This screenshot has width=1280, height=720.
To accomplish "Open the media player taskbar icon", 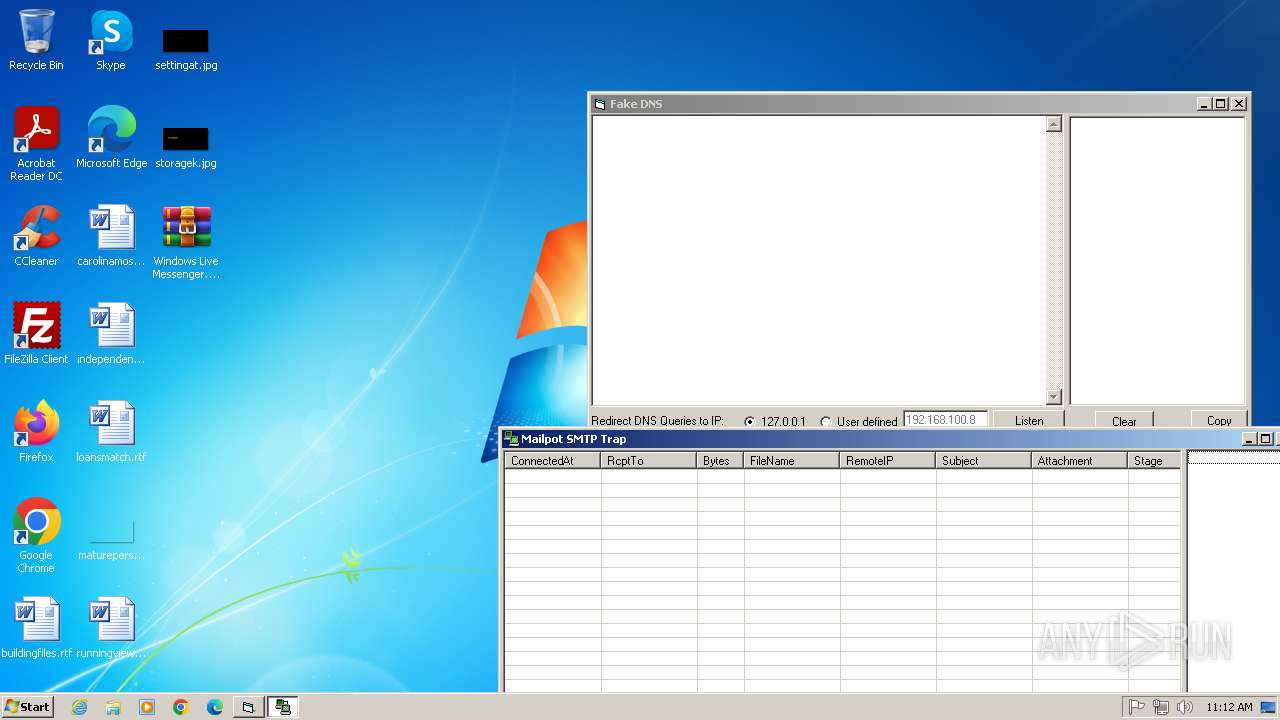I will (147, 707).
